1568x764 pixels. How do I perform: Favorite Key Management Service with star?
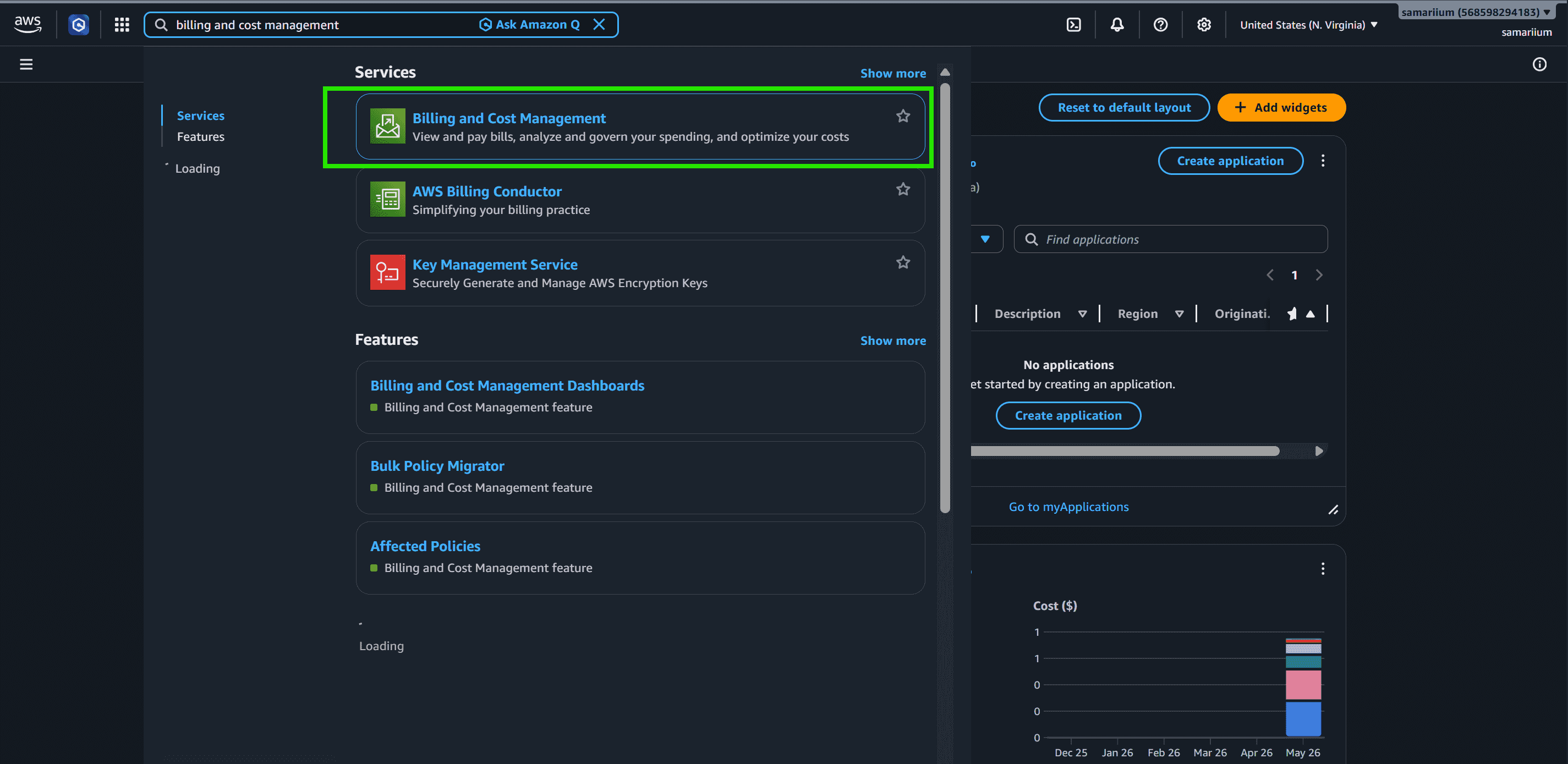coord(903,262)
